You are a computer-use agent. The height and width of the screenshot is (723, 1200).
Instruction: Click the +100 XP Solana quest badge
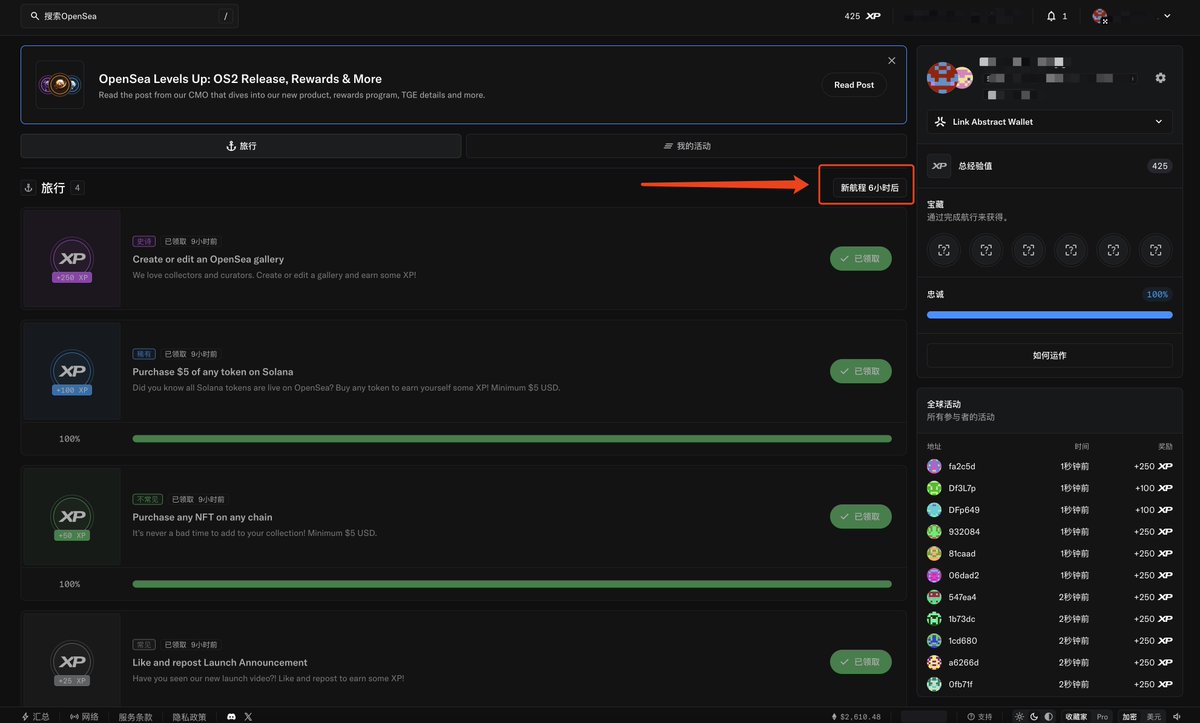click(72, 372)
